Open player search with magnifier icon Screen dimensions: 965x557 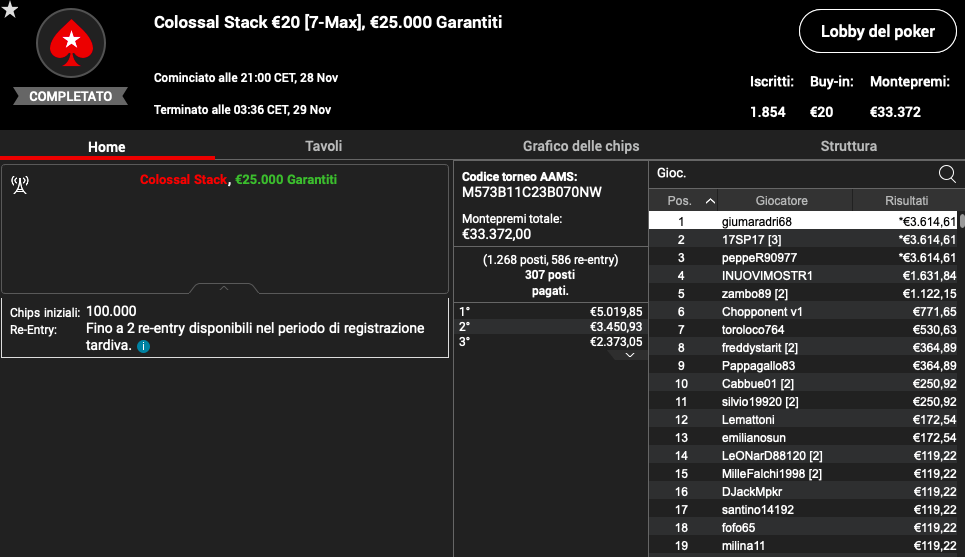coord(946,173)
